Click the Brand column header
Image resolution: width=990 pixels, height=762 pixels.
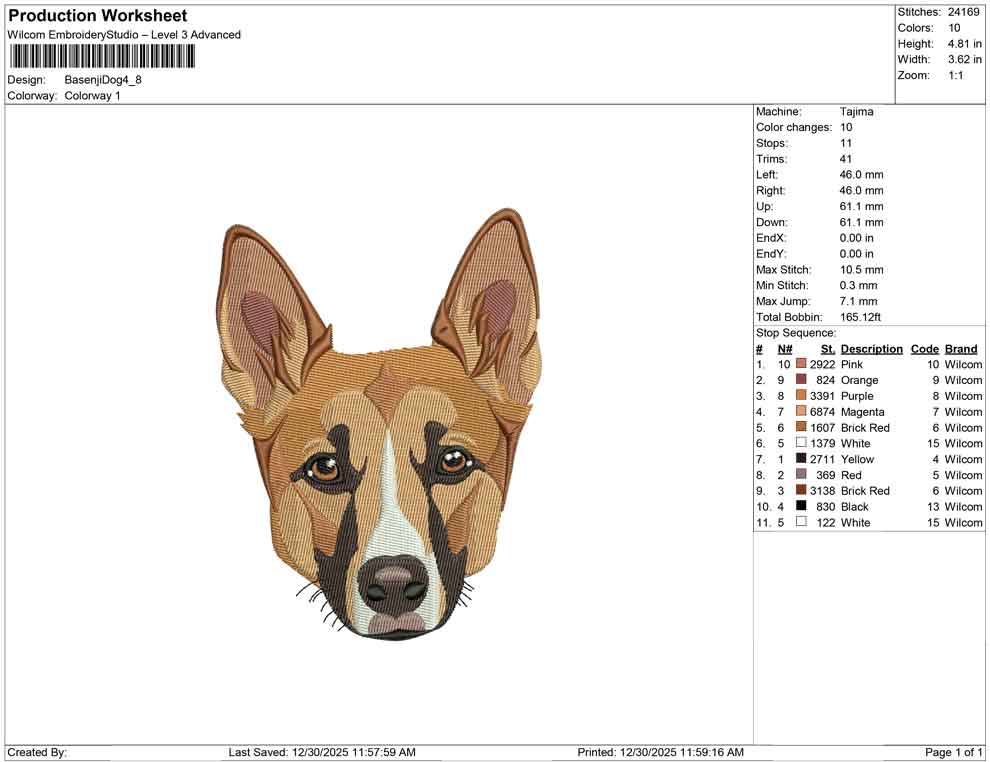(960, 348)
